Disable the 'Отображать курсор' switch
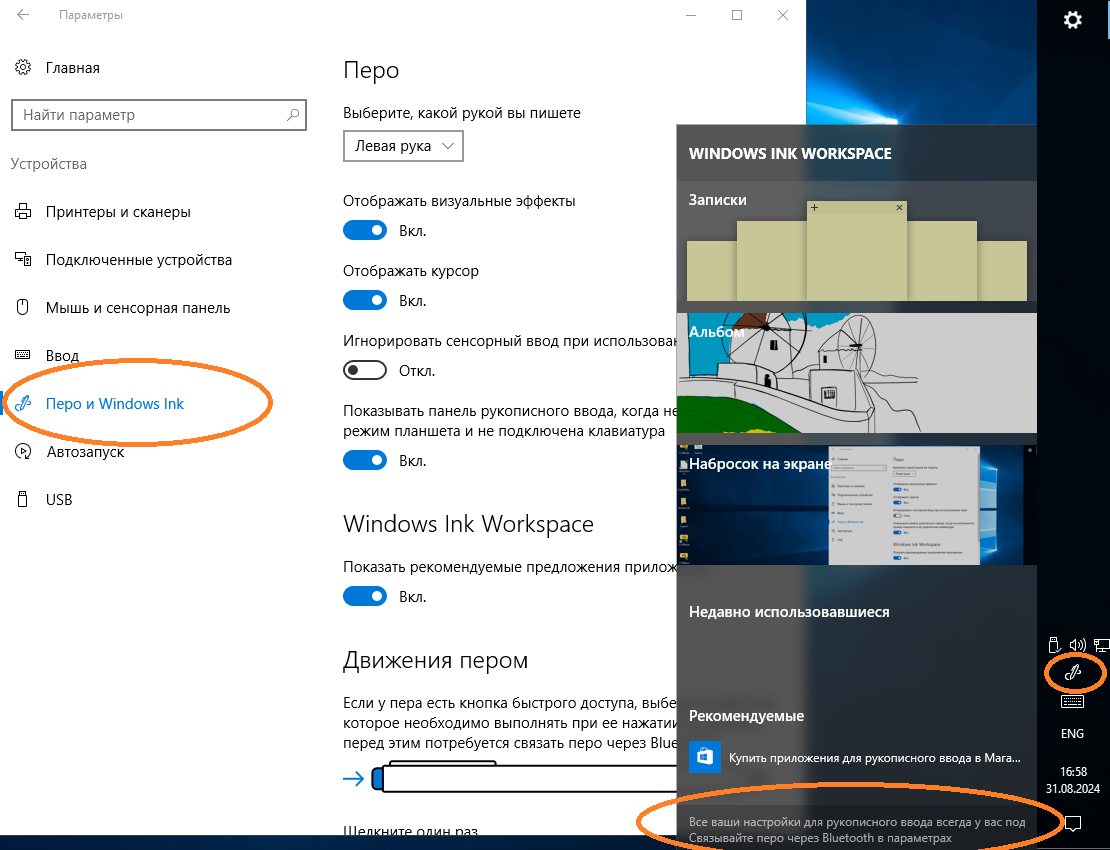 [x=364, y=300]
